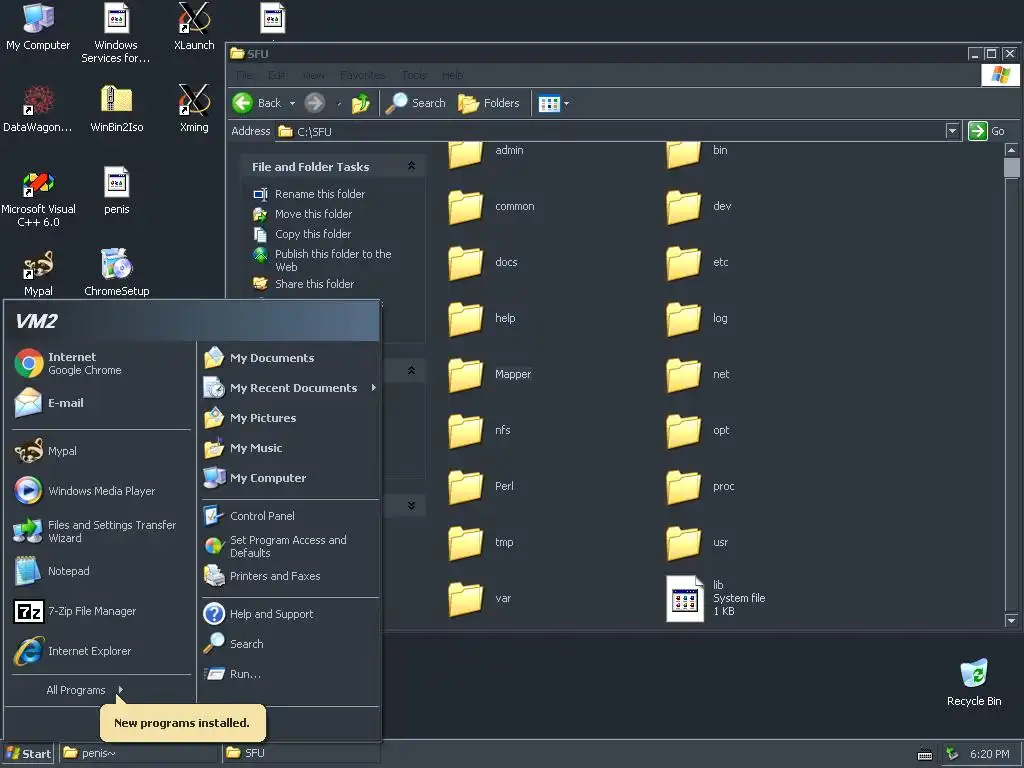Select the common folder
The width and height of the screenshot is (1024, 768).
point(491,208)
